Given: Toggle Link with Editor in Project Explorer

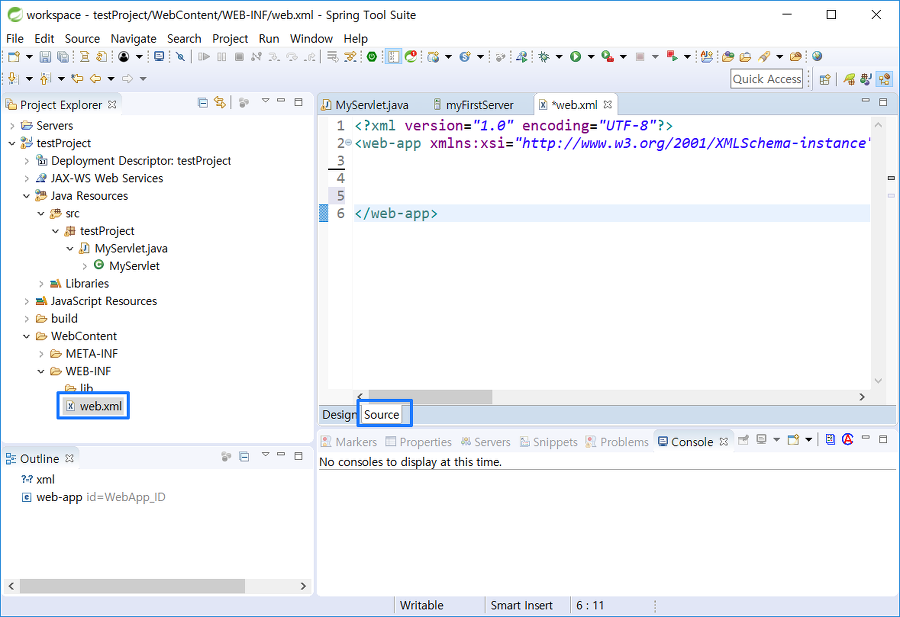Looking at the screenshot, I should pyautogui.click(x=220, y=103).
